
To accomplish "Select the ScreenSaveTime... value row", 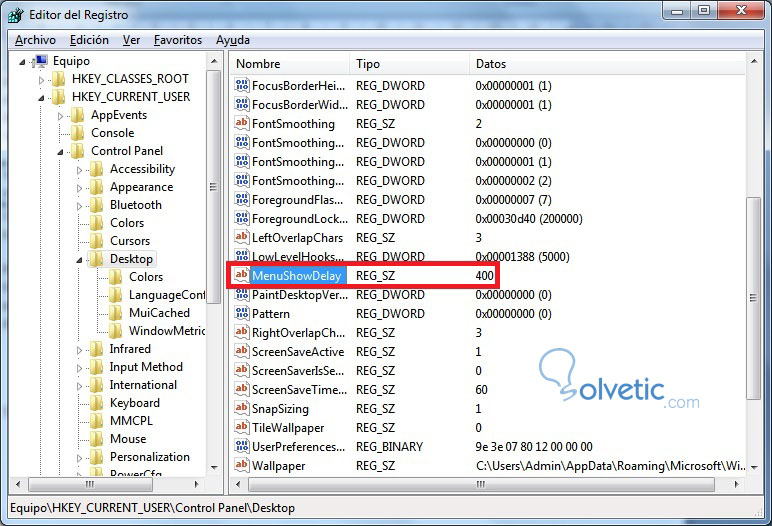I will 487,390.
